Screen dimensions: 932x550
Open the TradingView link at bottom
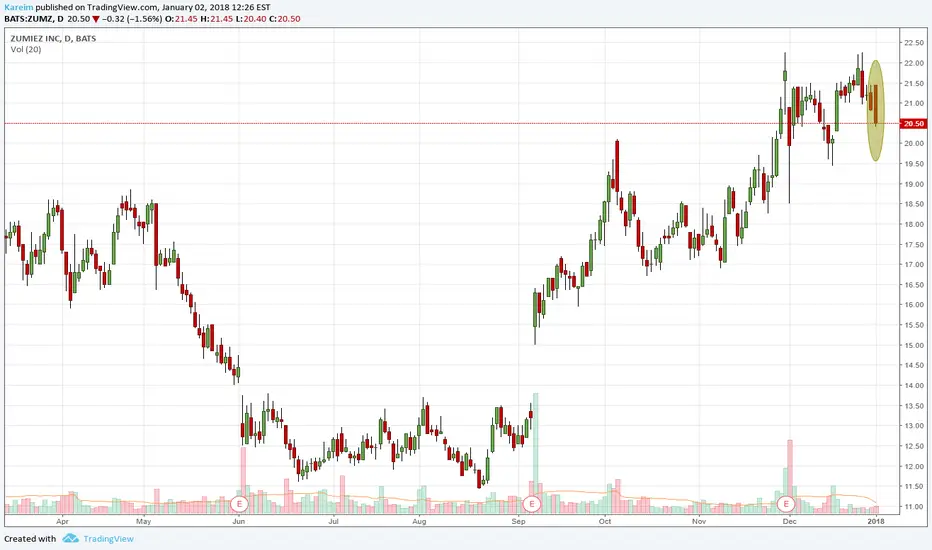coord(108,539)
